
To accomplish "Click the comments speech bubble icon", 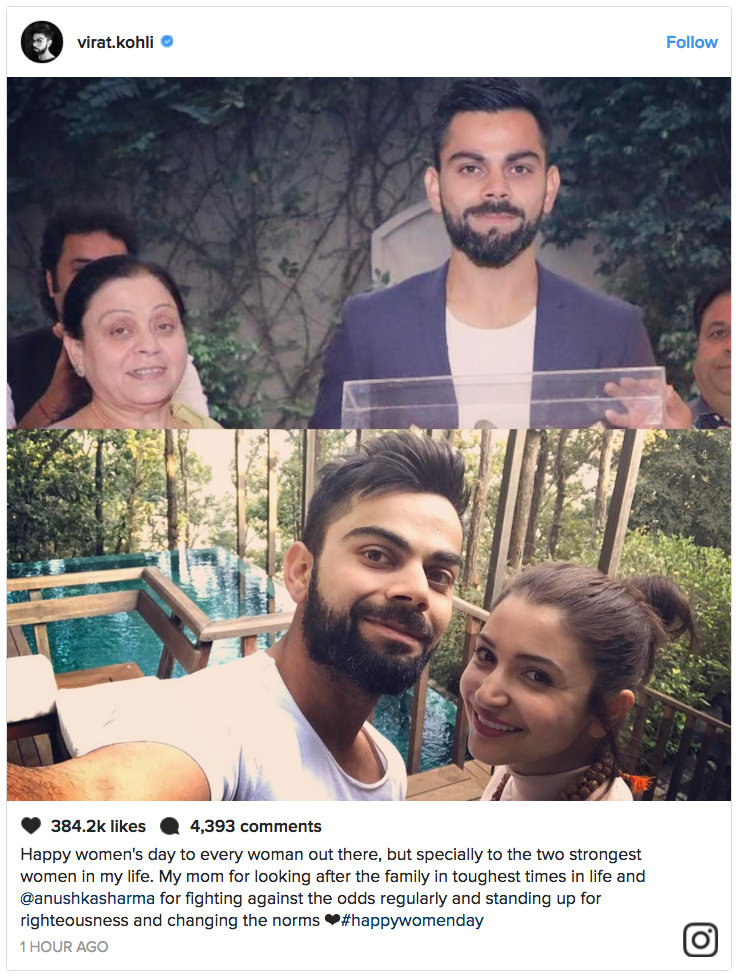I will 169,826.
